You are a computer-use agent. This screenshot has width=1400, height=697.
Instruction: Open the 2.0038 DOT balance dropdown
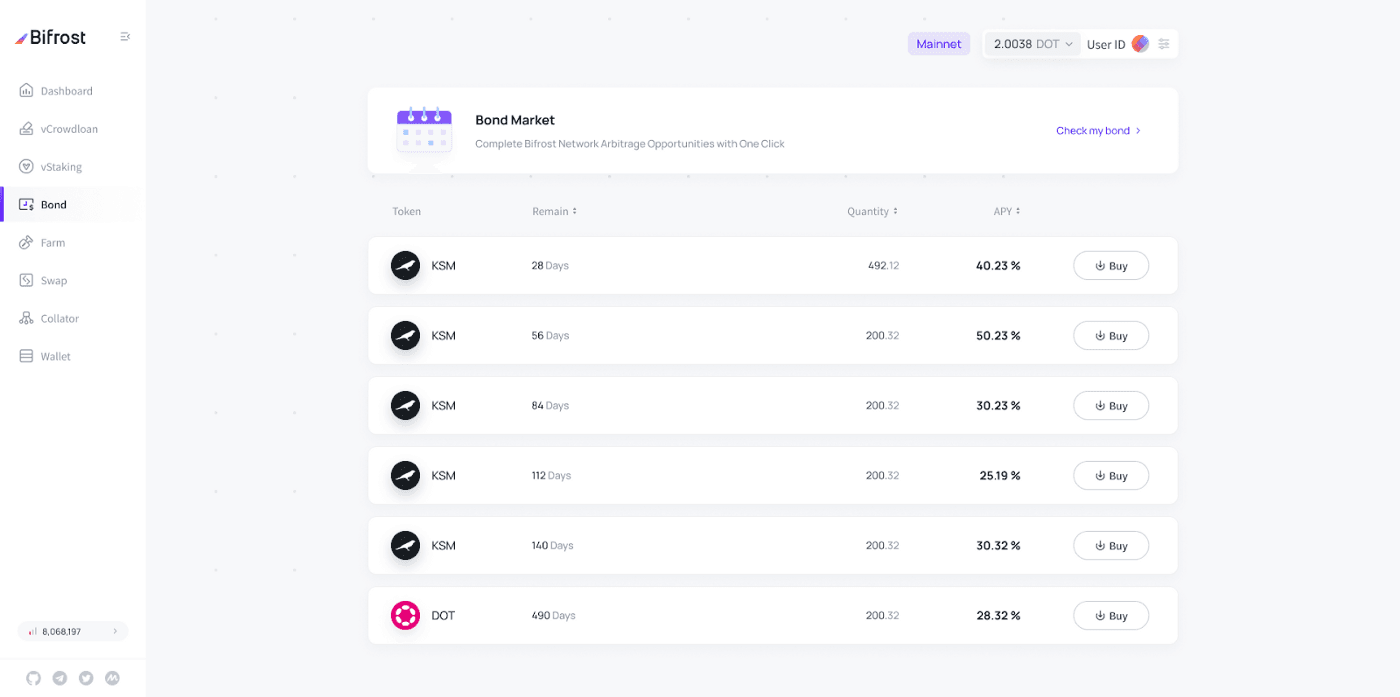click(x=1033, y=44)
